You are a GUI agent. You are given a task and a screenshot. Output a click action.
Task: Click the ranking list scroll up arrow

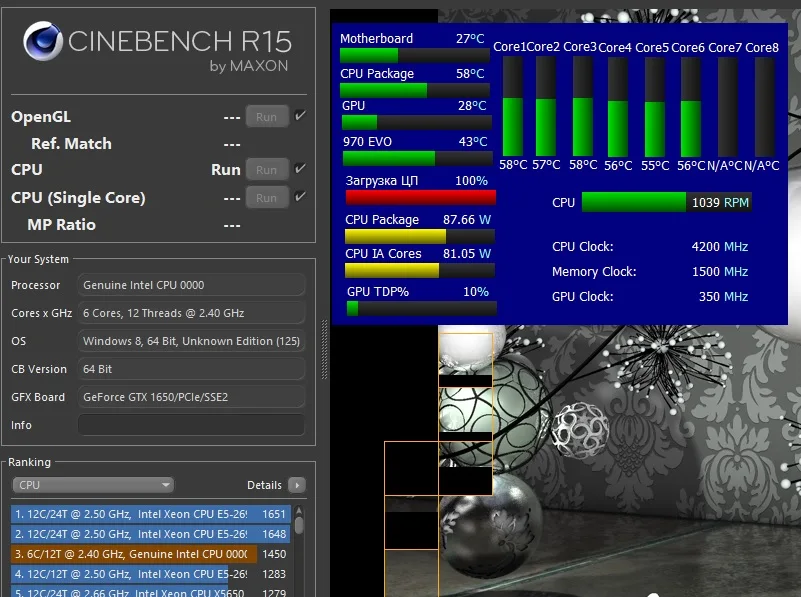click(299, 510)
